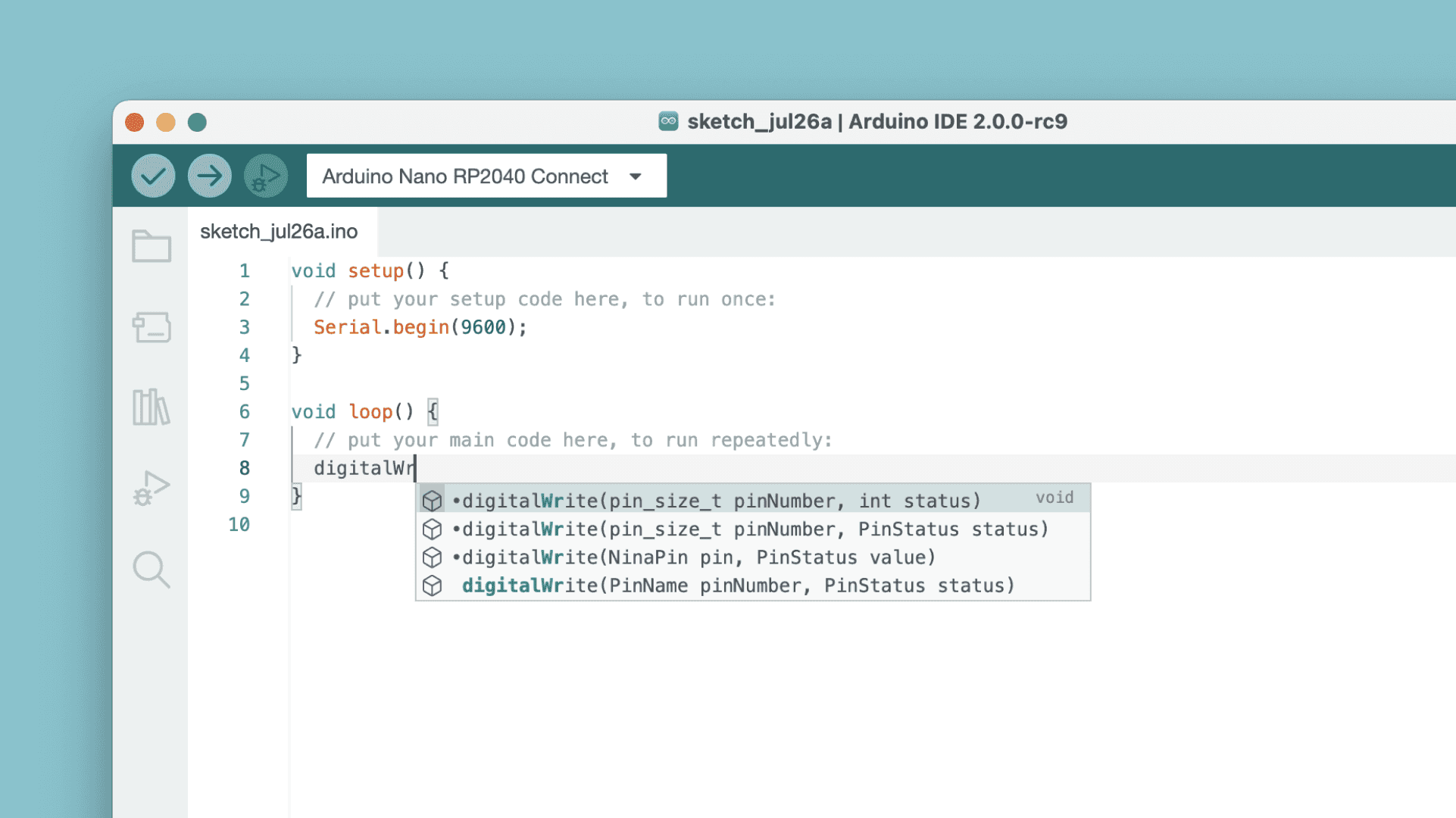The height and width of the screenshot is (818, 1456).
Task: Open the Boards Manager sidebar icon
Action: pos(151,327)
